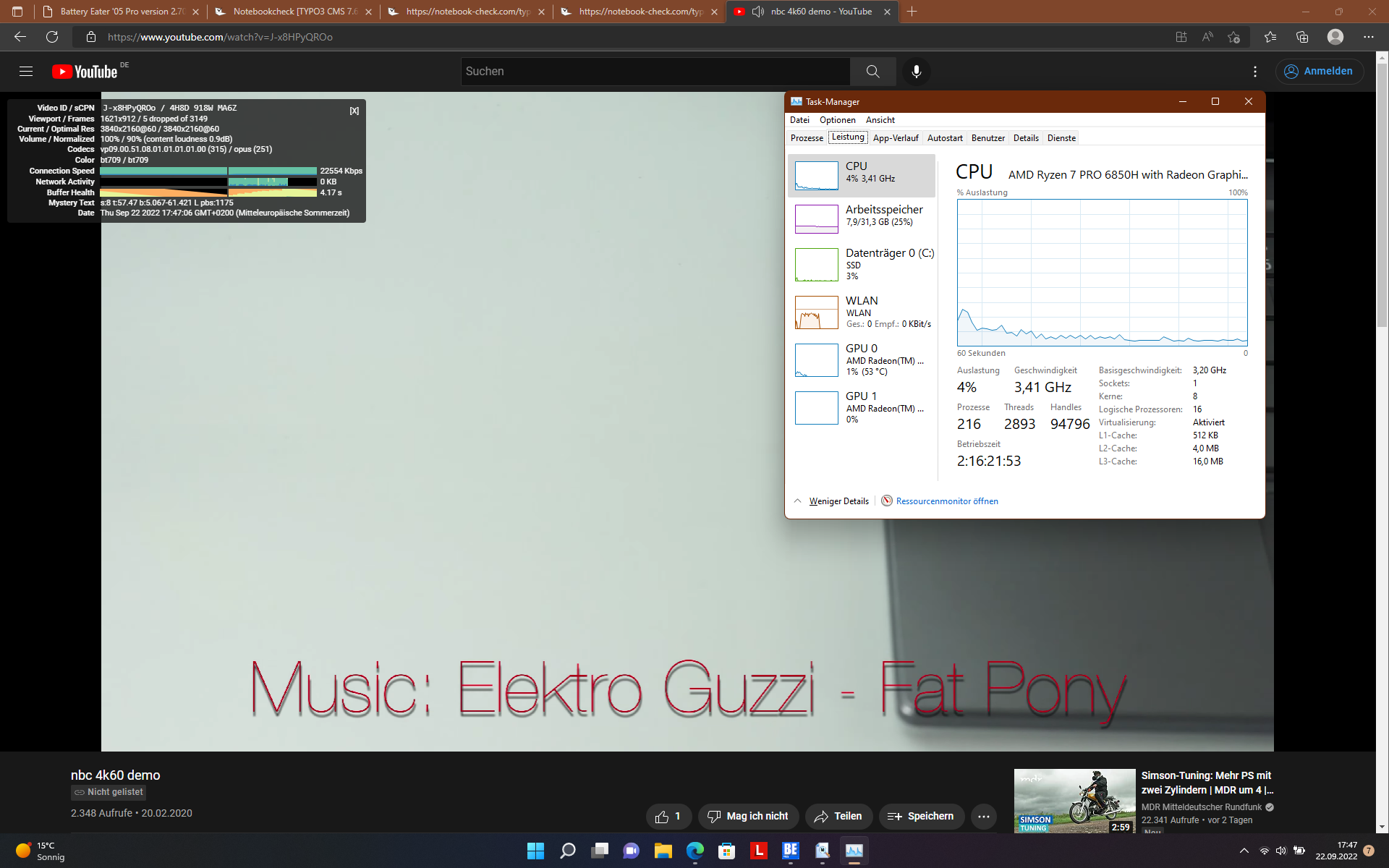Open the YouTube hamburger guide menu
This screenshot has height=868, width=1389.
[x=26, y=71]
